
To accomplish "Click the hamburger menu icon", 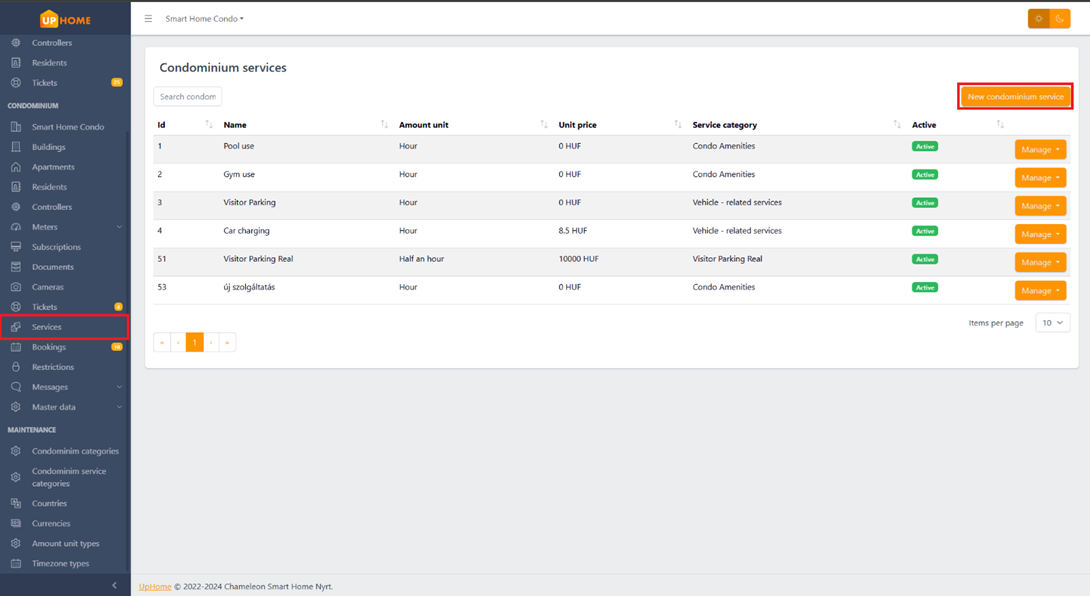I will pyautogui.click(x=148, y=19).
